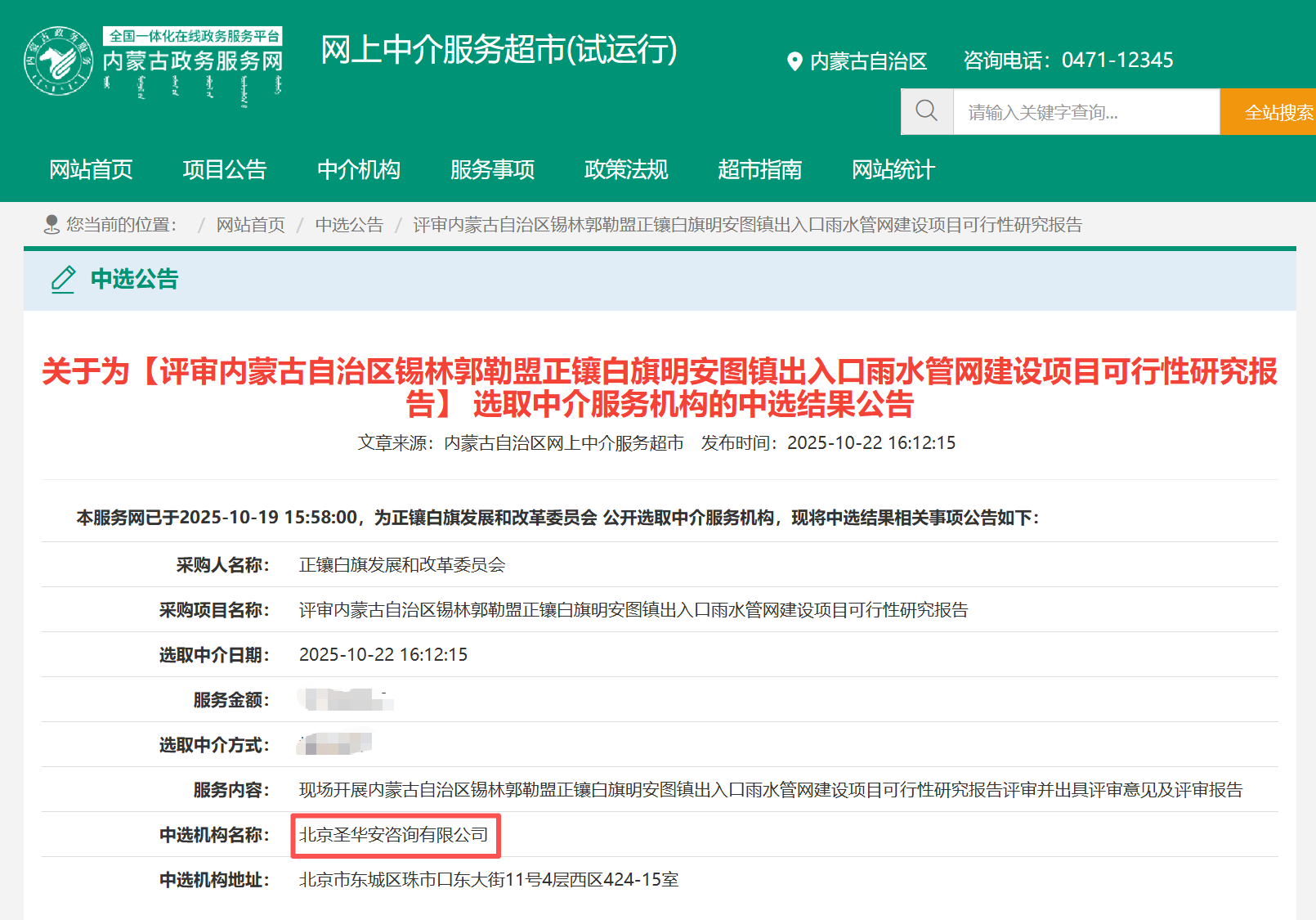Click the 网站首页 breadcrumb link
Image resolution: width=1316 pixels, height=920 pixels.
click(x=249, y=225)
